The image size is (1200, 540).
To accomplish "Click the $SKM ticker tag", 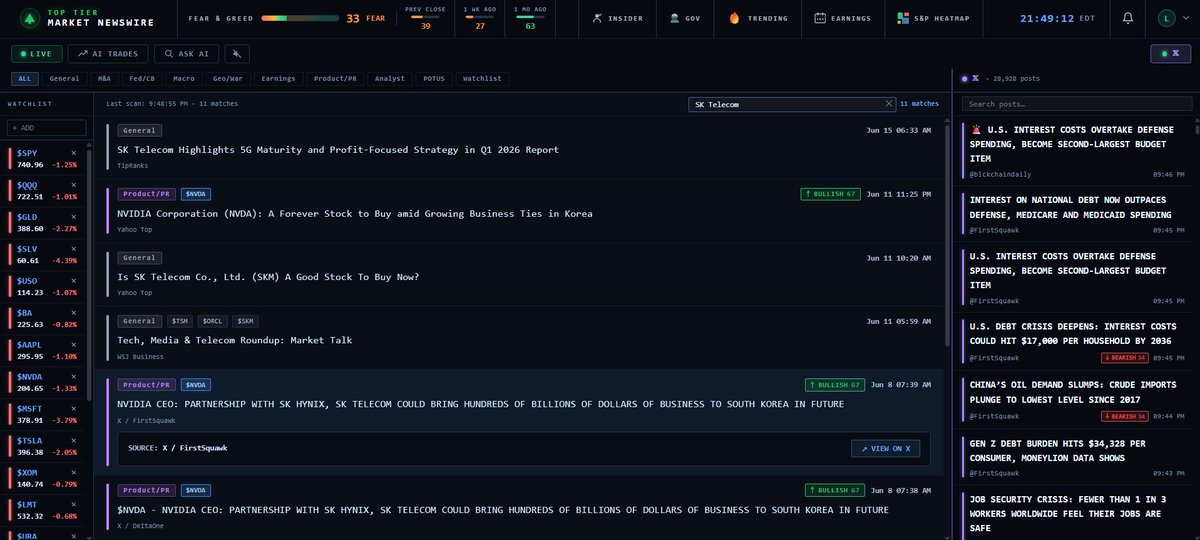I will tap(245, 321).
